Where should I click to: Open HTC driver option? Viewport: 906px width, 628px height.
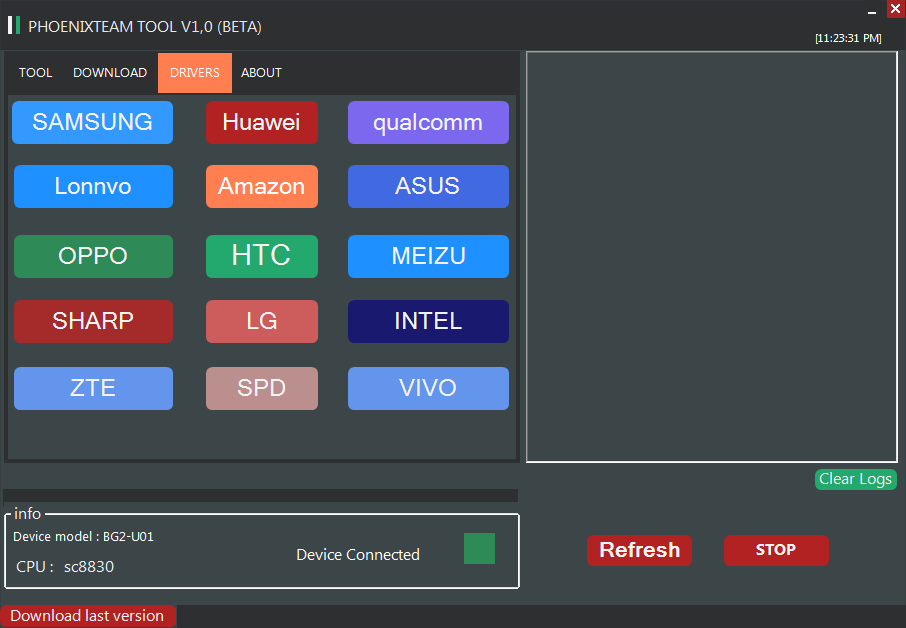261,256
